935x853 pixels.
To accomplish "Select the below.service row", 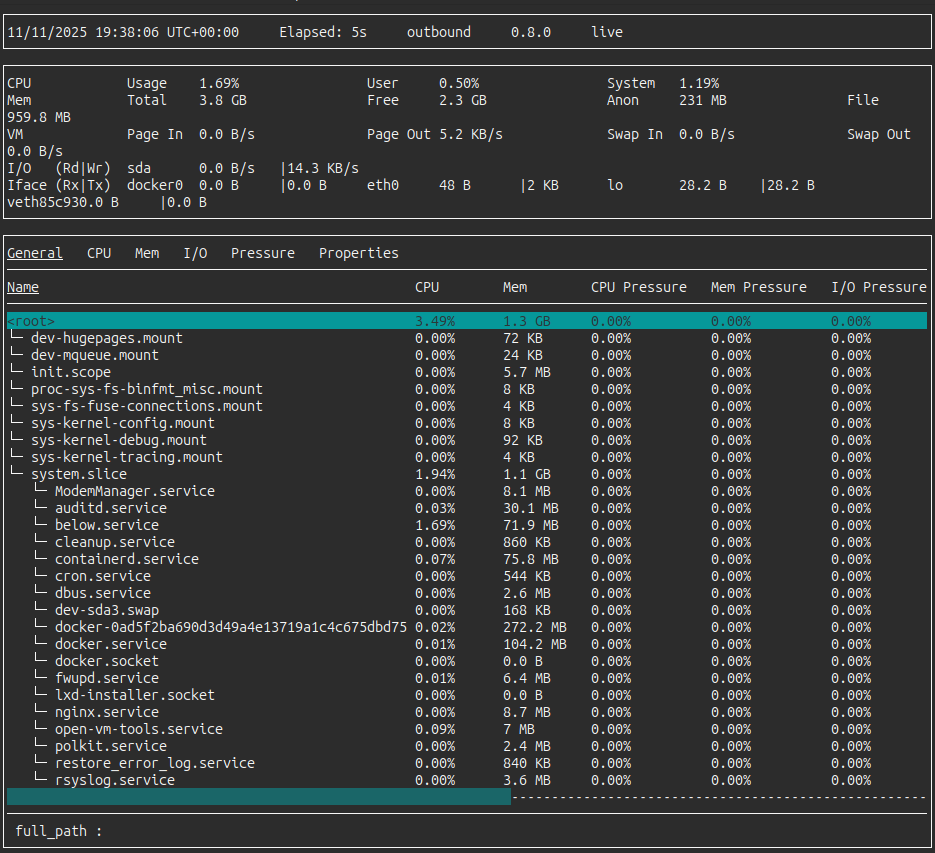I will [106, 525].
